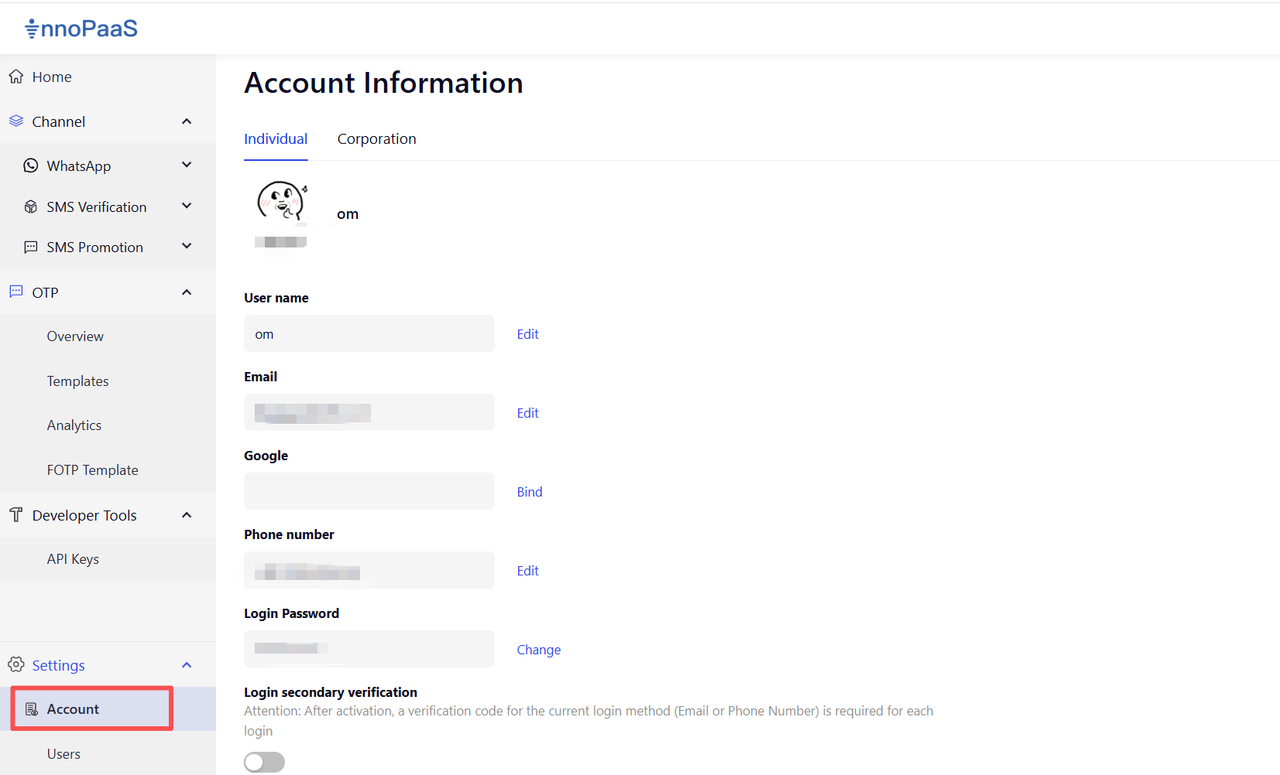Click the OTP chat bubble icon
This screenshot has width=1280, height=775.
pos(16,292)
